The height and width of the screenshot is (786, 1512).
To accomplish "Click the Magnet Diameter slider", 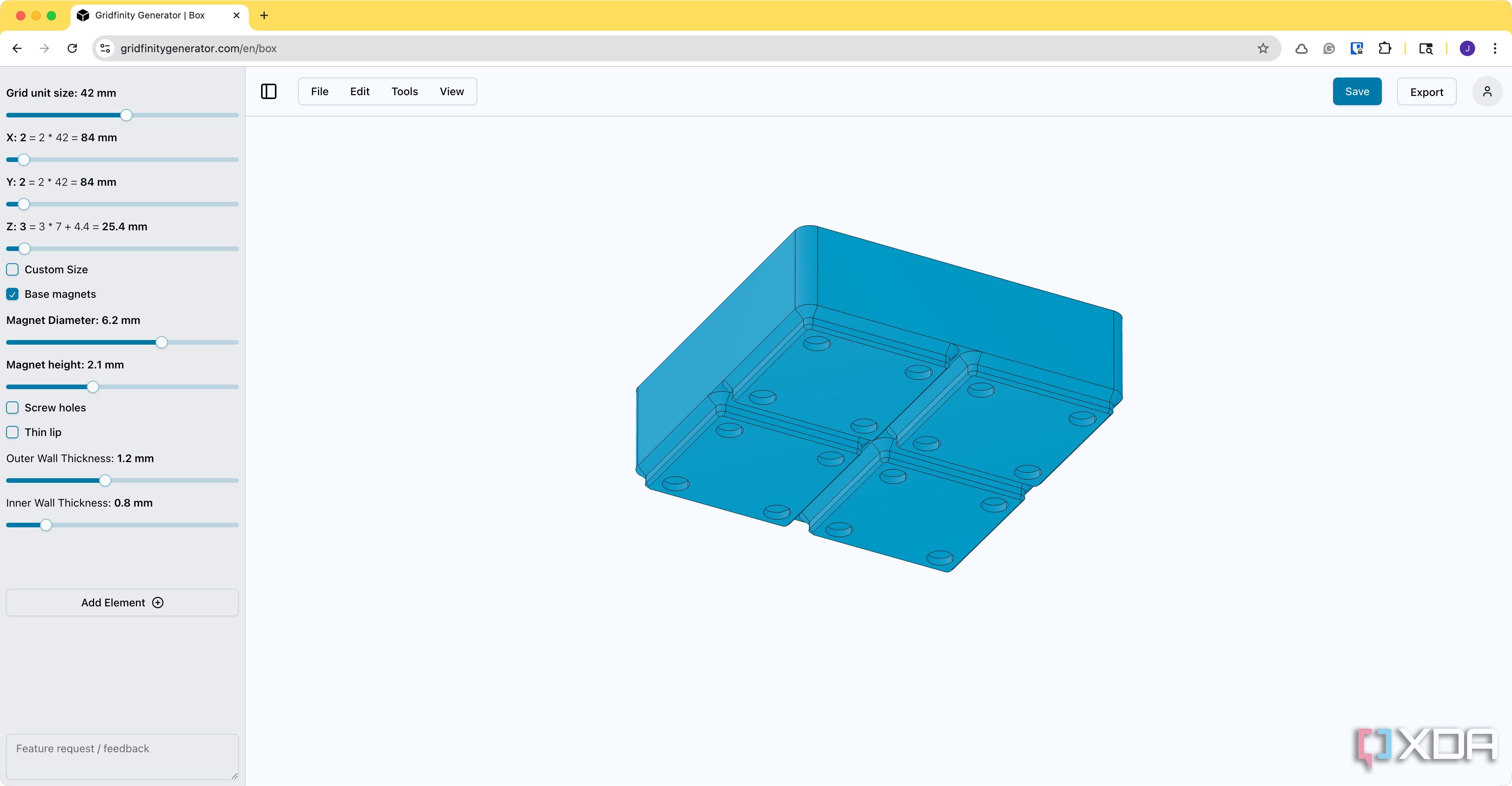I will coord(122,342).
